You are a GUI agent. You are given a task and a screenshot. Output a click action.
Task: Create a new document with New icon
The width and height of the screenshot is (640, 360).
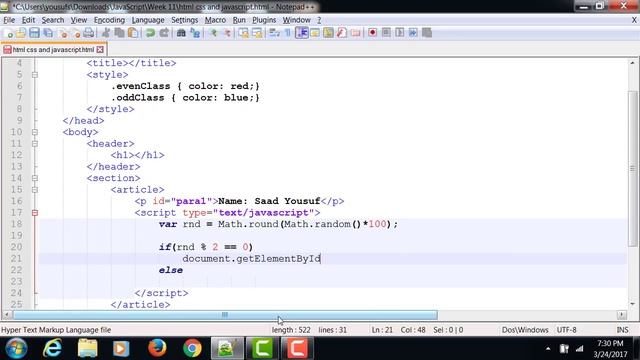8,33
